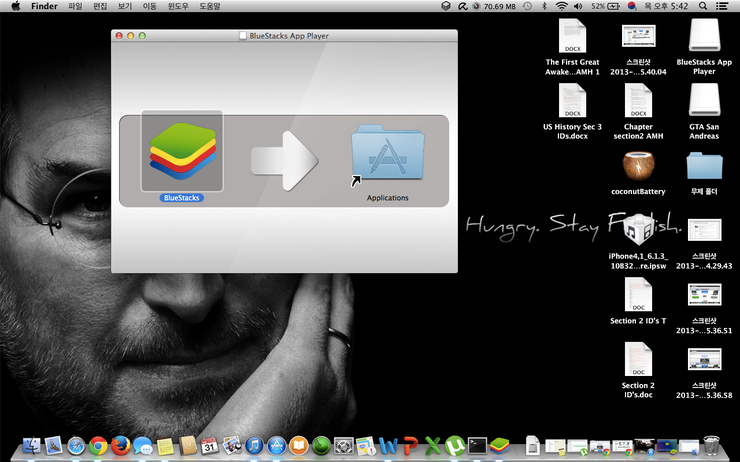Click the Applications label in installer window
The image size is (740, 462).
[x=387, y=198]
